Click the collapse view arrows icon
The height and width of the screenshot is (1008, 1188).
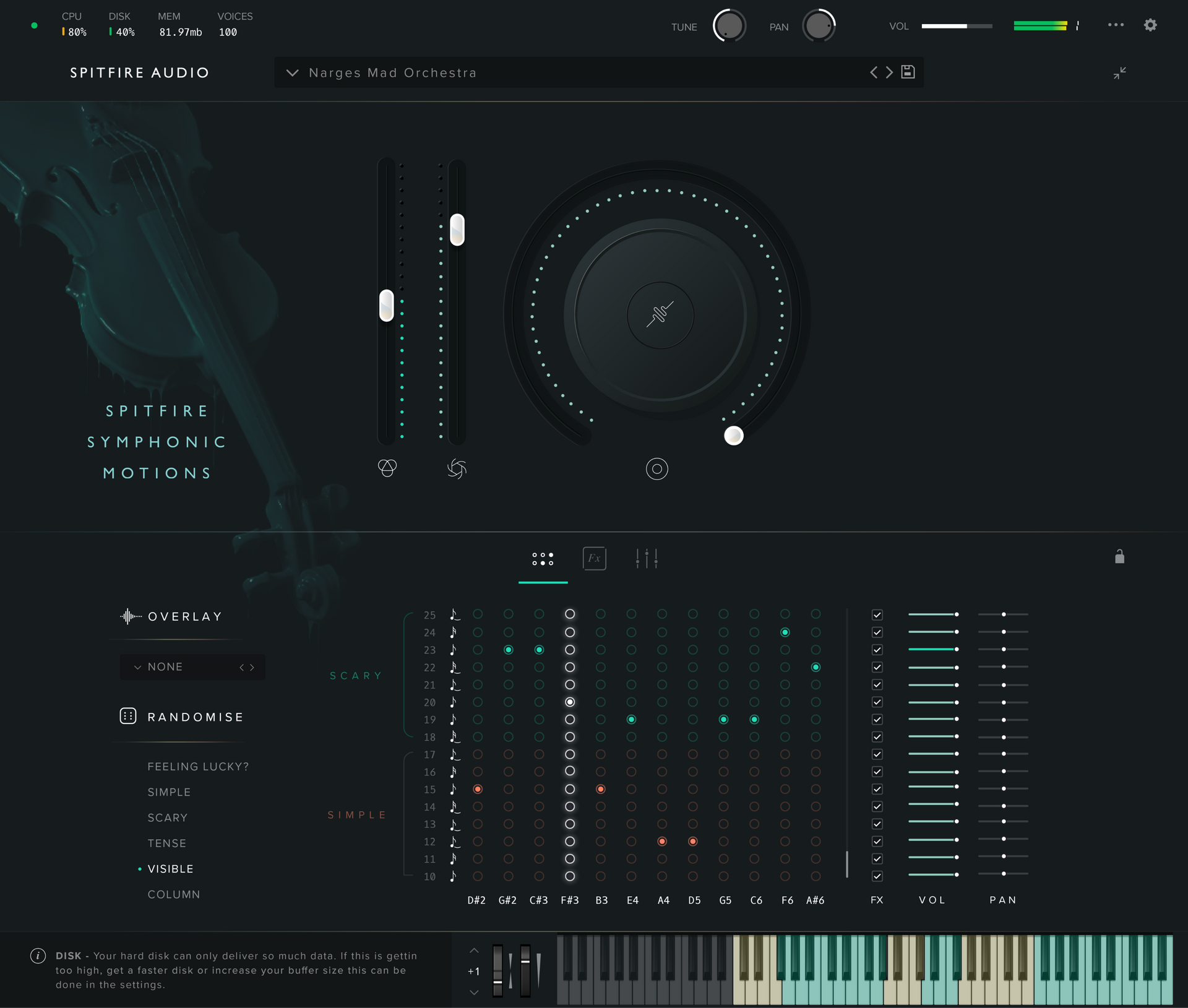click(x=1119, y=73)
